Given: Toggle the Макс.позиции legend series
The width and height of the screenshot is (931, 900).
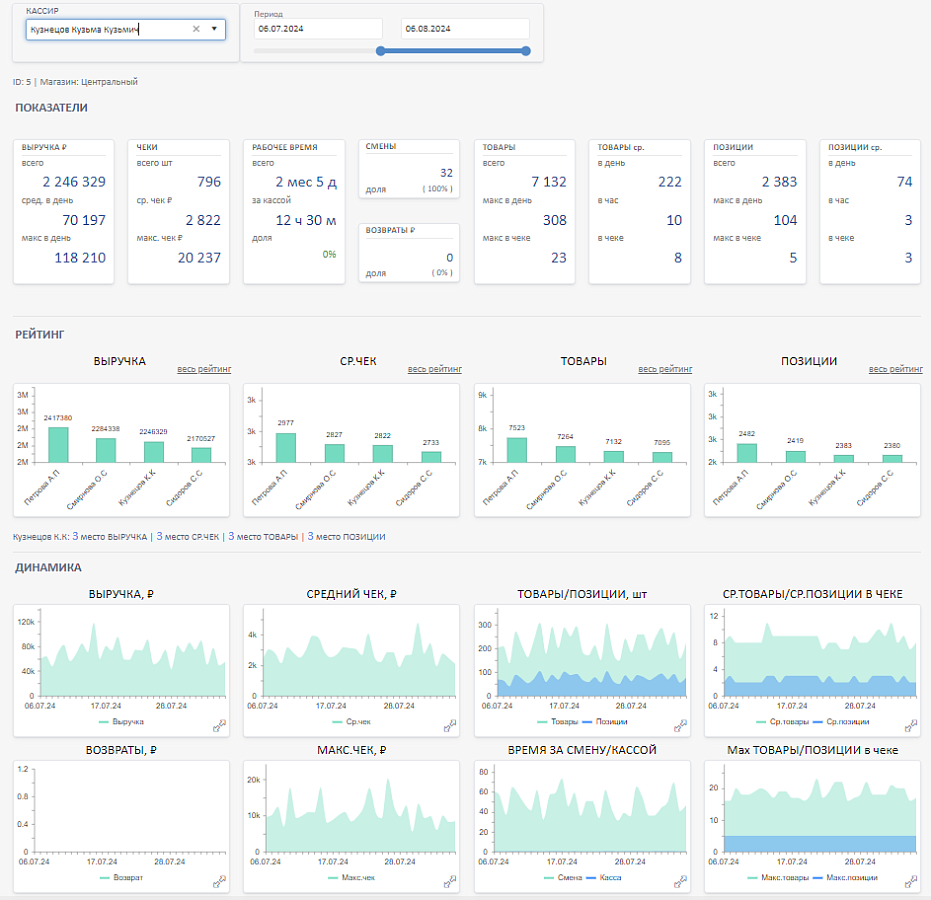Looking at the screenshot, I should [x=846, y=877].
